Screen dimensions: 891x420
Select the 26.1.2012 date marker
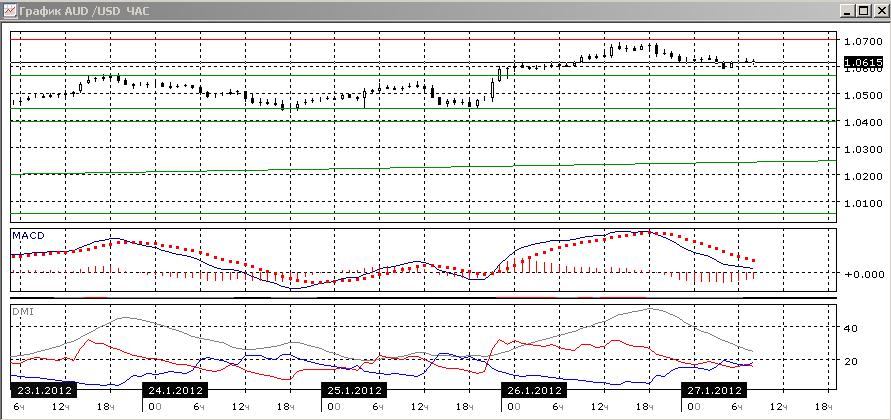click(534, 390)
